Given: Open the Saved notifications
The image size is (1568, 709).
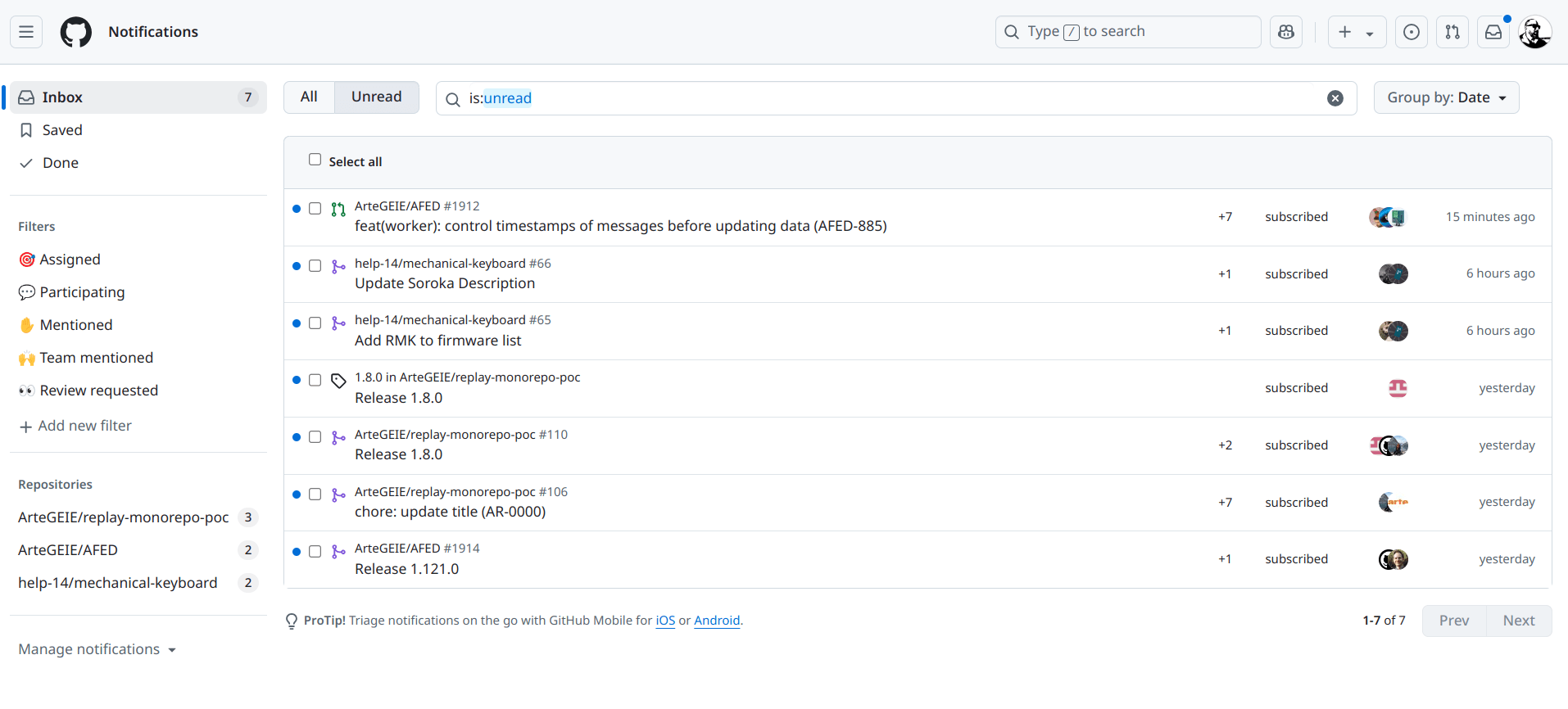Looking at the screenshot, I should click(138, 130).
